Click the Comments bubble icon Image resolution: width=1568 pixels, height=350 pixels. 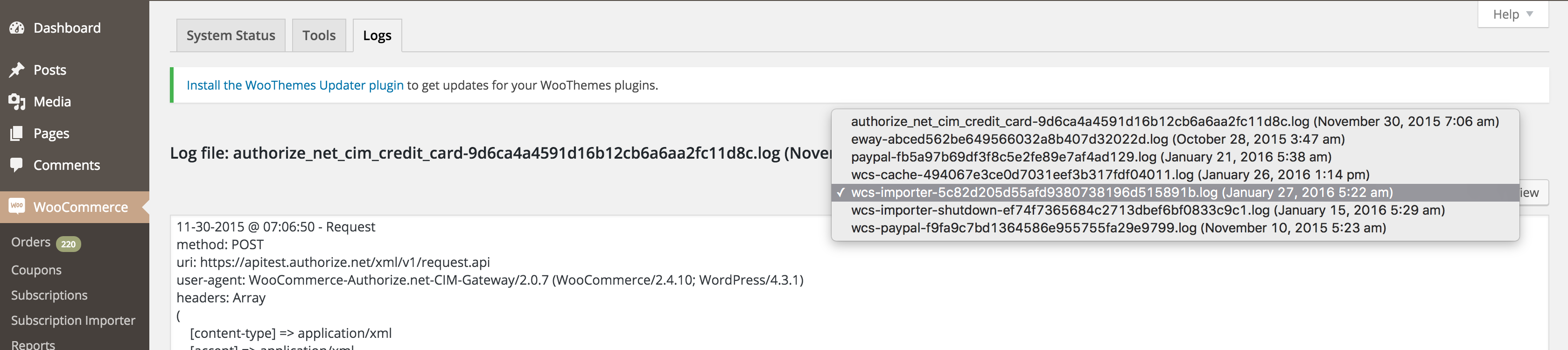pyautogui.click(x=17, y=165)
